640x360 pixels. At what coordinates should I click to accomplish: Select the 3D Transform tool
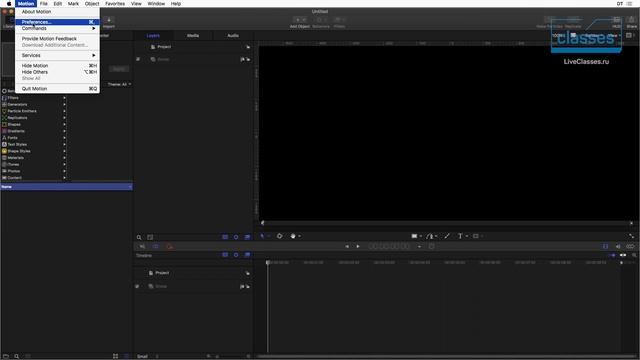coord(280,236)
